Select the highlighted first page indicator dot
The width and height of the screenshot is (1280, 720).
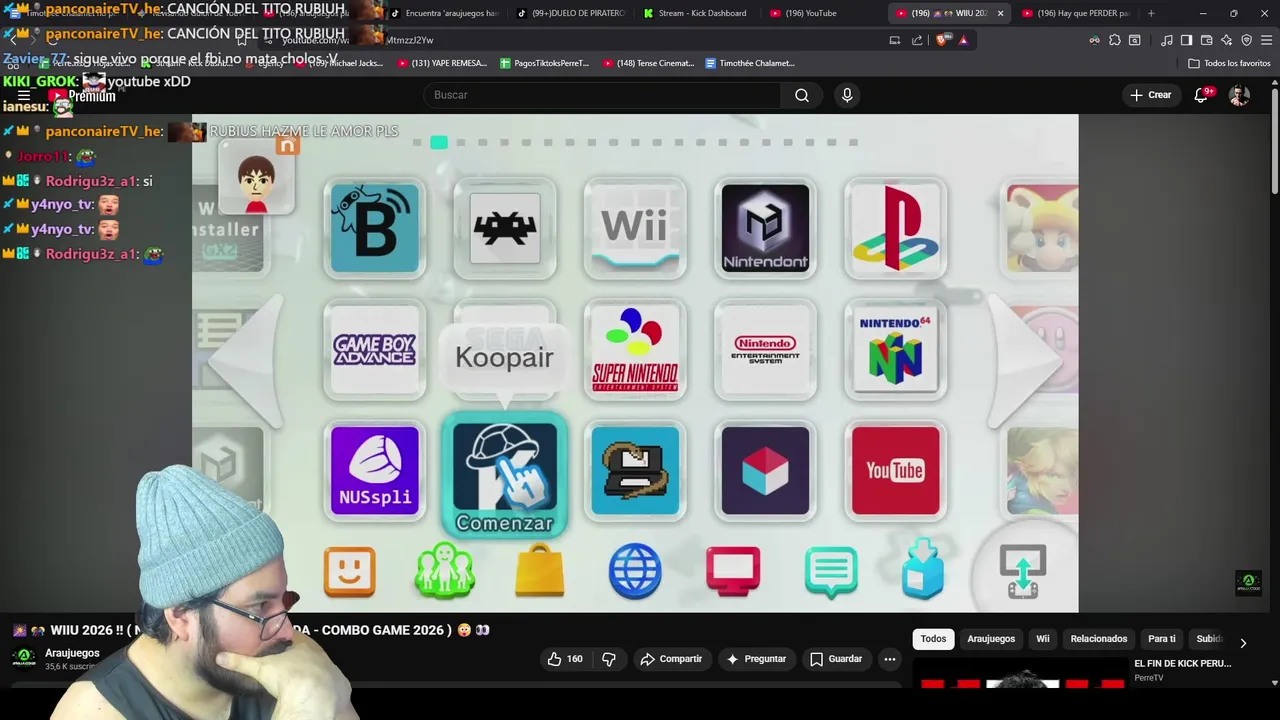(439, 142)
